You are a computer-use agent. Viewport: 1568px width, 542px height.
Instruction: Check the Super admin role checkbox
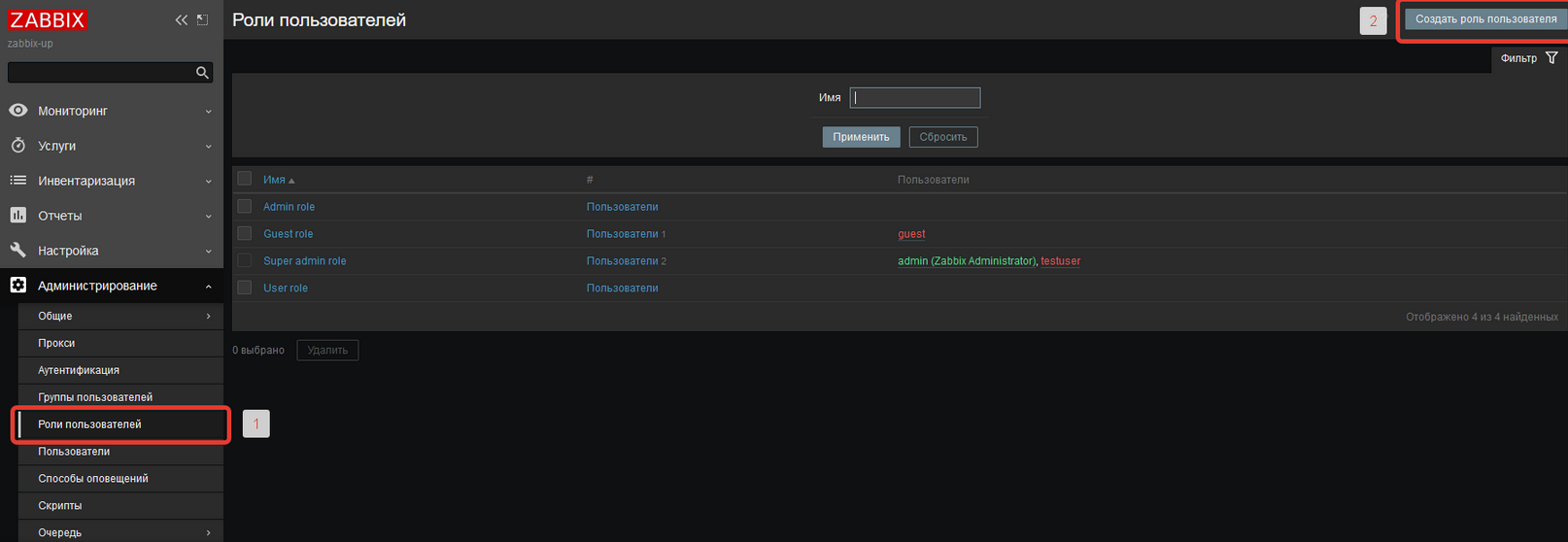245,260
